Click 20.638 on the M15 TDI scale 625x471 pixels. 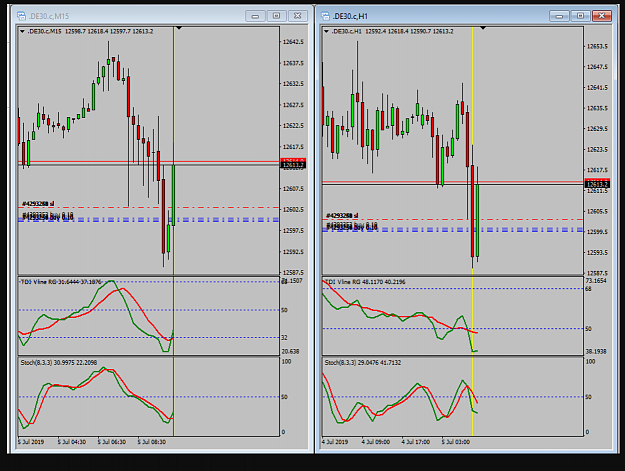coord(290,351)
